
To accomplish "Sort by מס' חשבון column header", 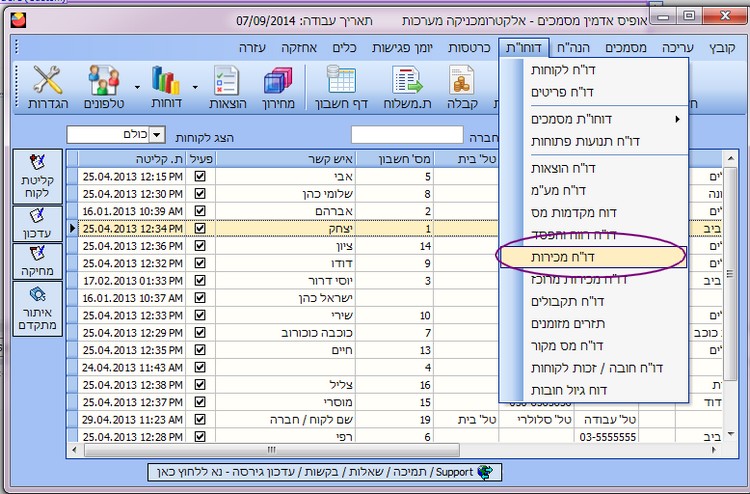I will click(x=395, y=159).
